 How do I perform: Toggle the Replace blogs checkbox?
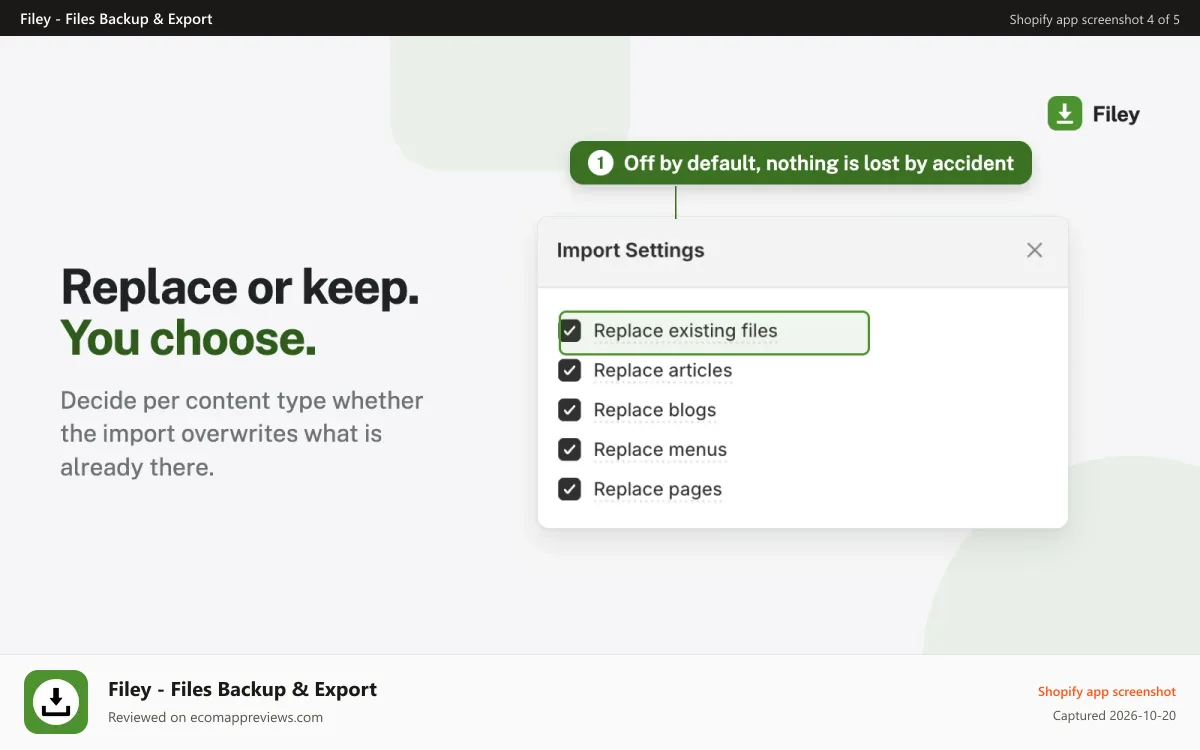[x=570, y=410]
